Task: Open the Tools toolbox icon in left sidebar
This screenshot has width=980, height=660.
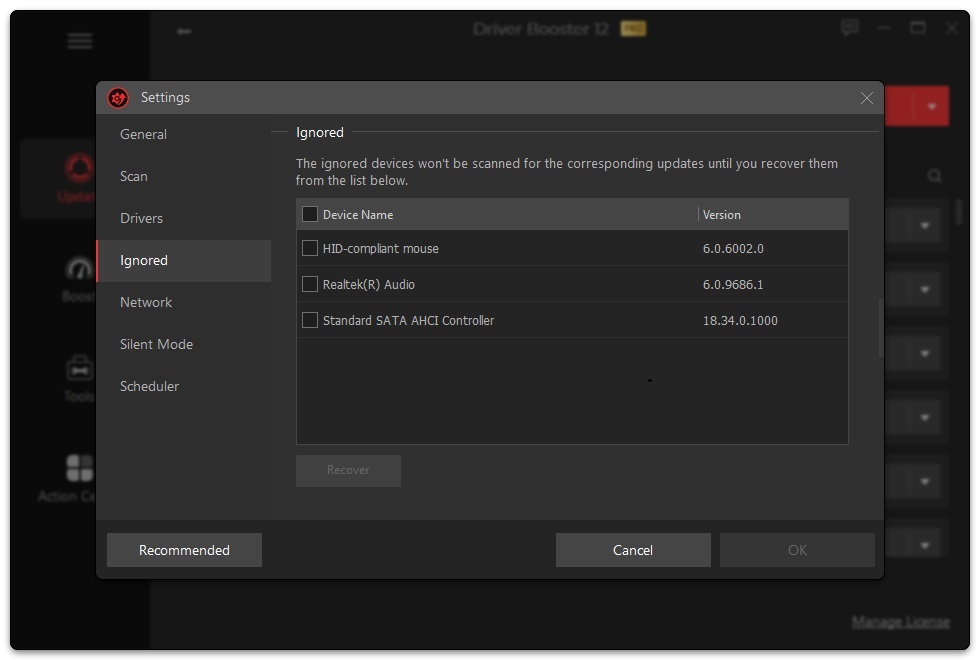Action: point(79,369)
